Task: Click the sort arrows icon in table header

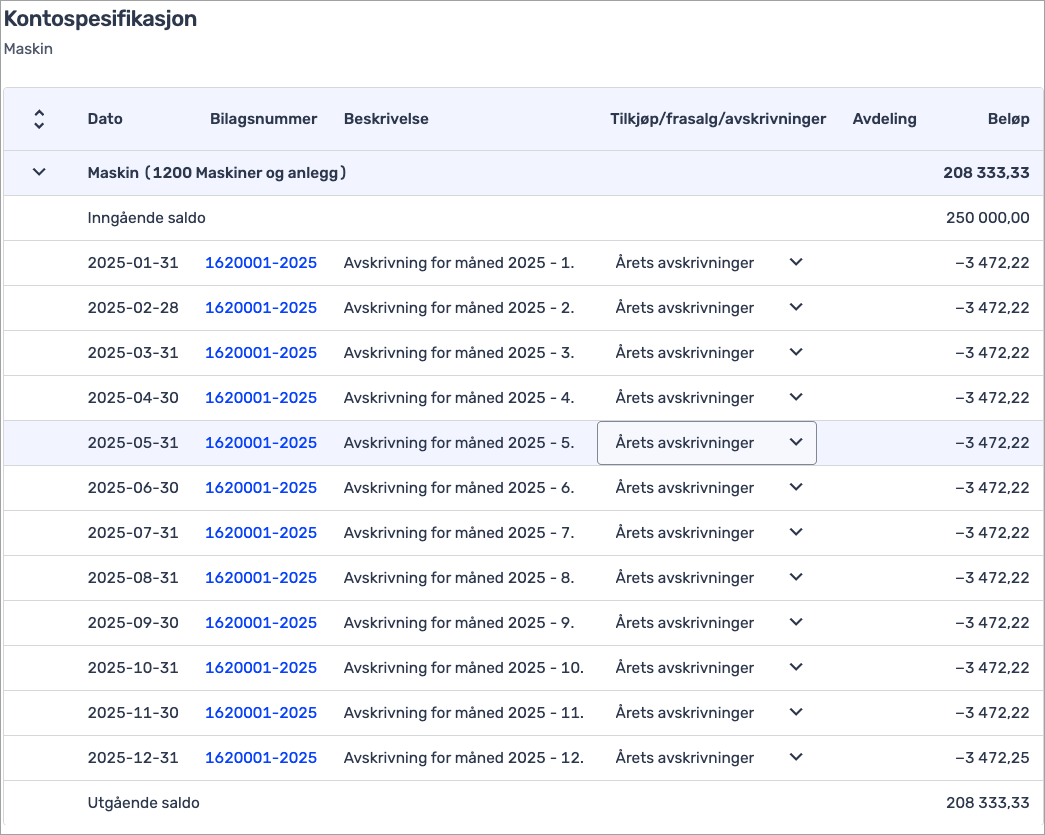Action: [x=39, y=119]
